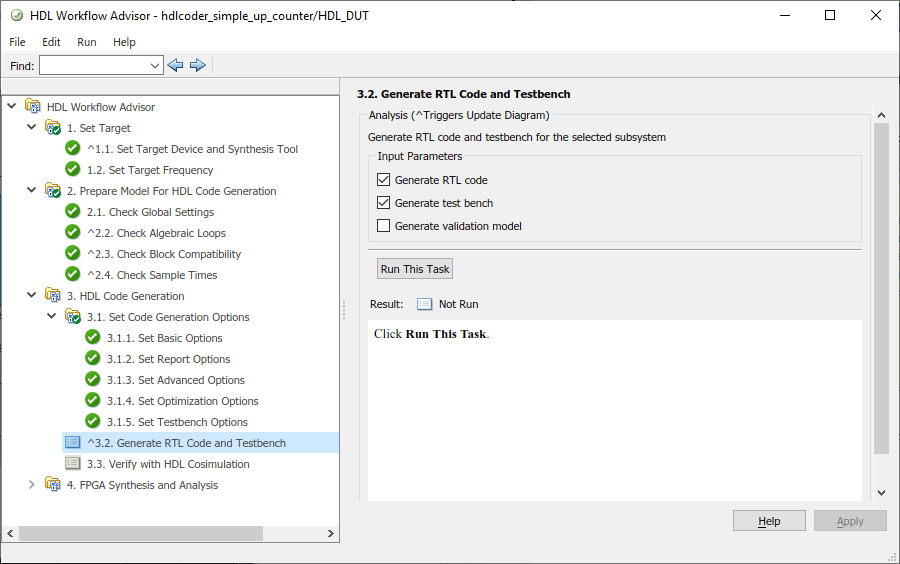Disable the Generate test bench checkbox

(383, 203)
